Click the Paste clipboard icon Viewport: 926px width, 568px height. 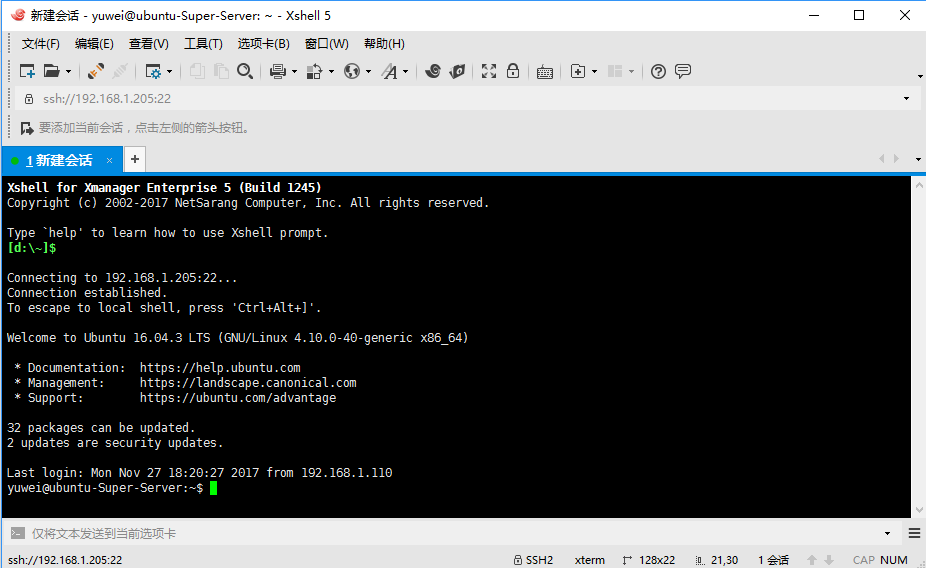click(221, 71)
